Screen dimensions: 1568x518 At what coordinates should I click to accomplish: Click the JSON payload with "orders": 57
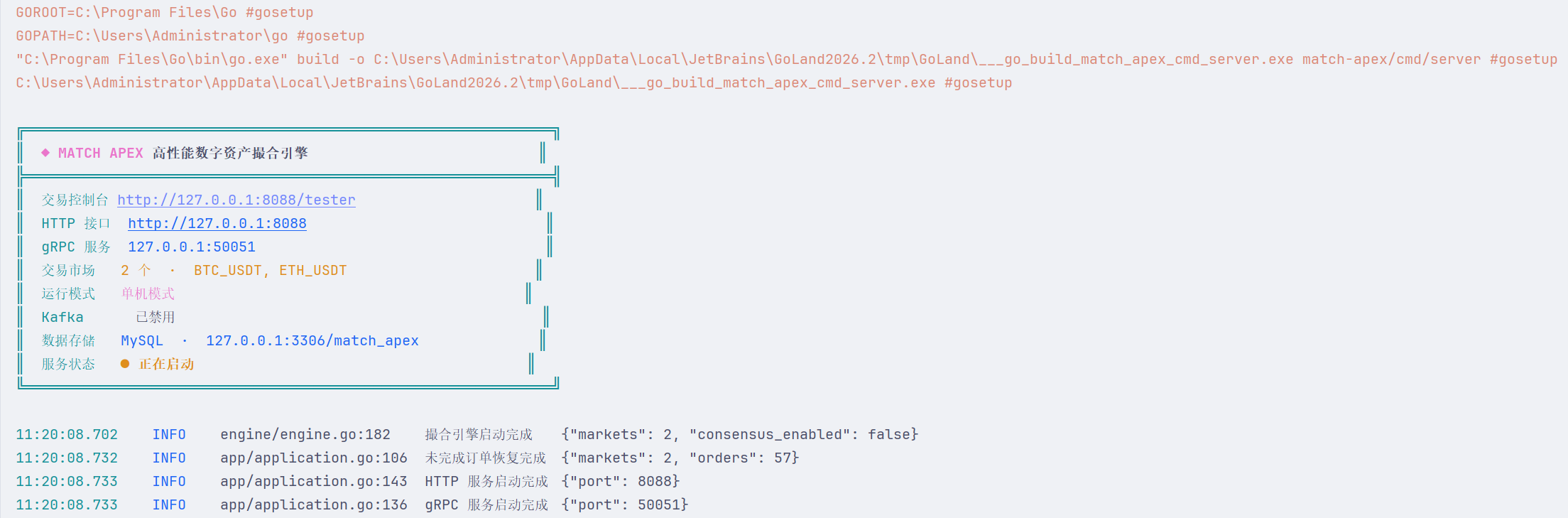point(680,458)
